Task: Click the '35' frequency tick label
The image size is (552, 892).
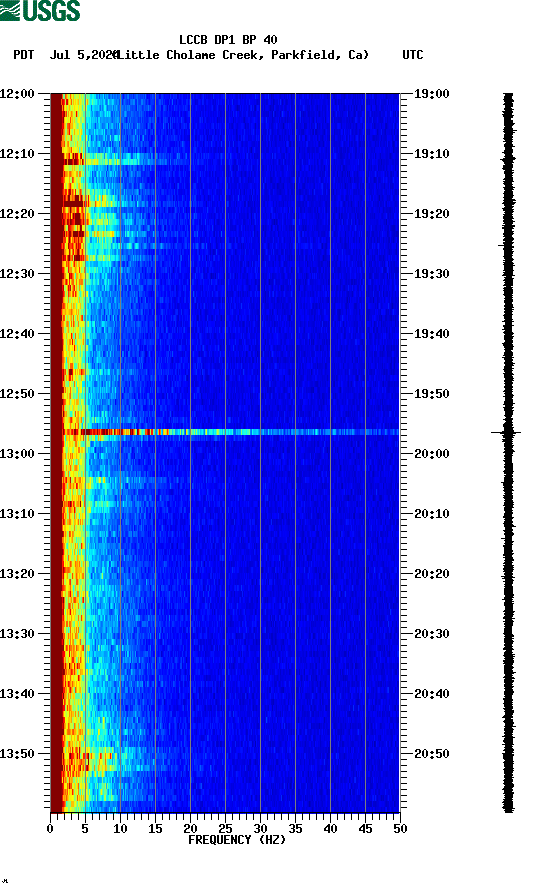Action: click(295, 829)
